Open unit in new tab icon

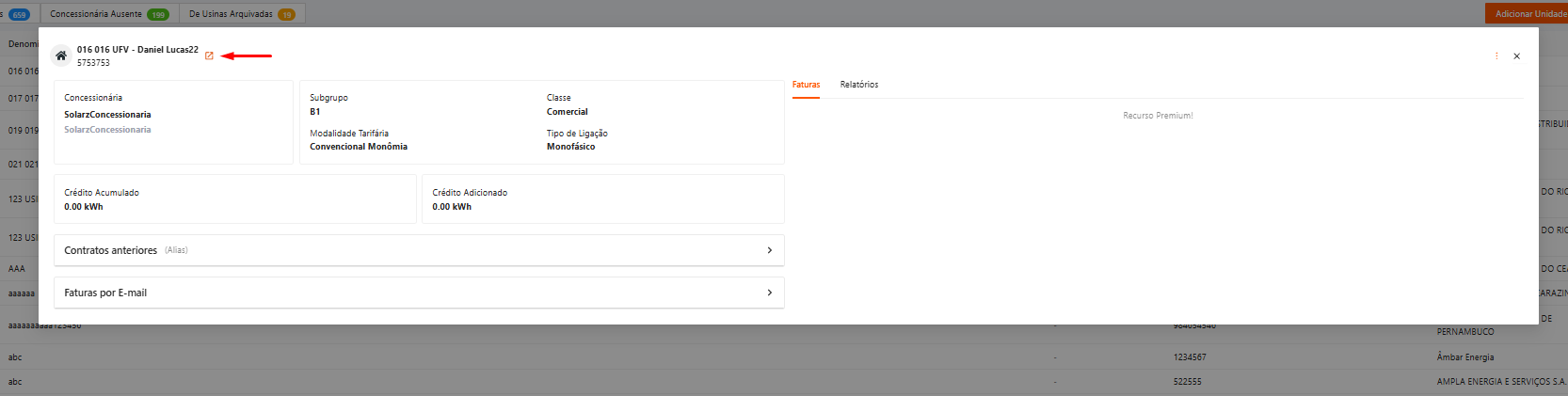tap(209, 55)
